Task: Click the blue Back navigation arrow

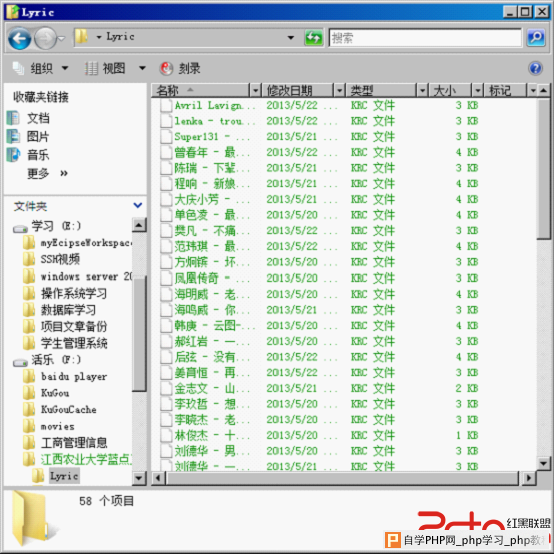Action: coord(19,37)
